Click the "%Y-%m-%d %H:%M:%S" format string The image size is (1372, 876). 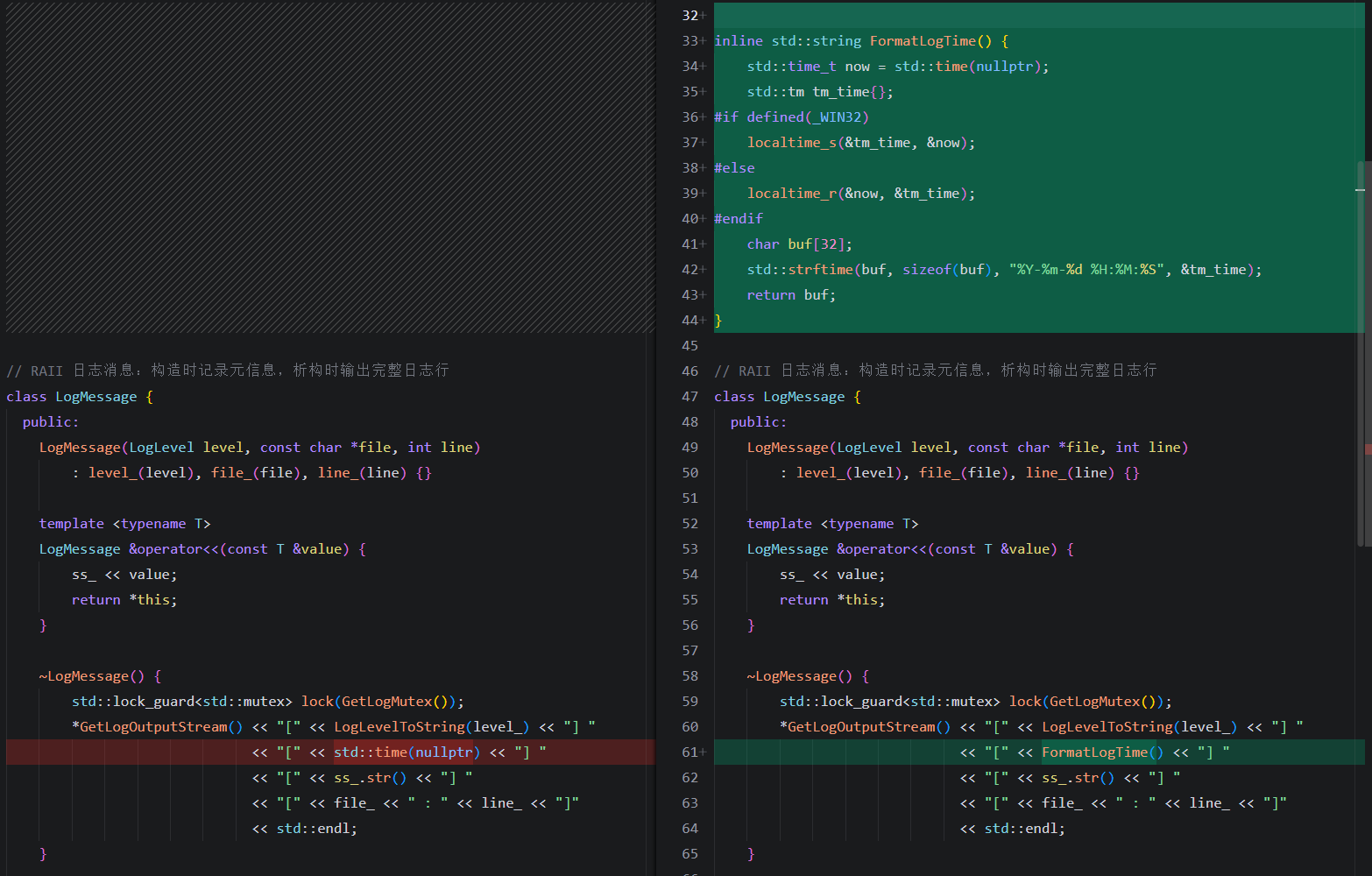[x=1086, y=270]
